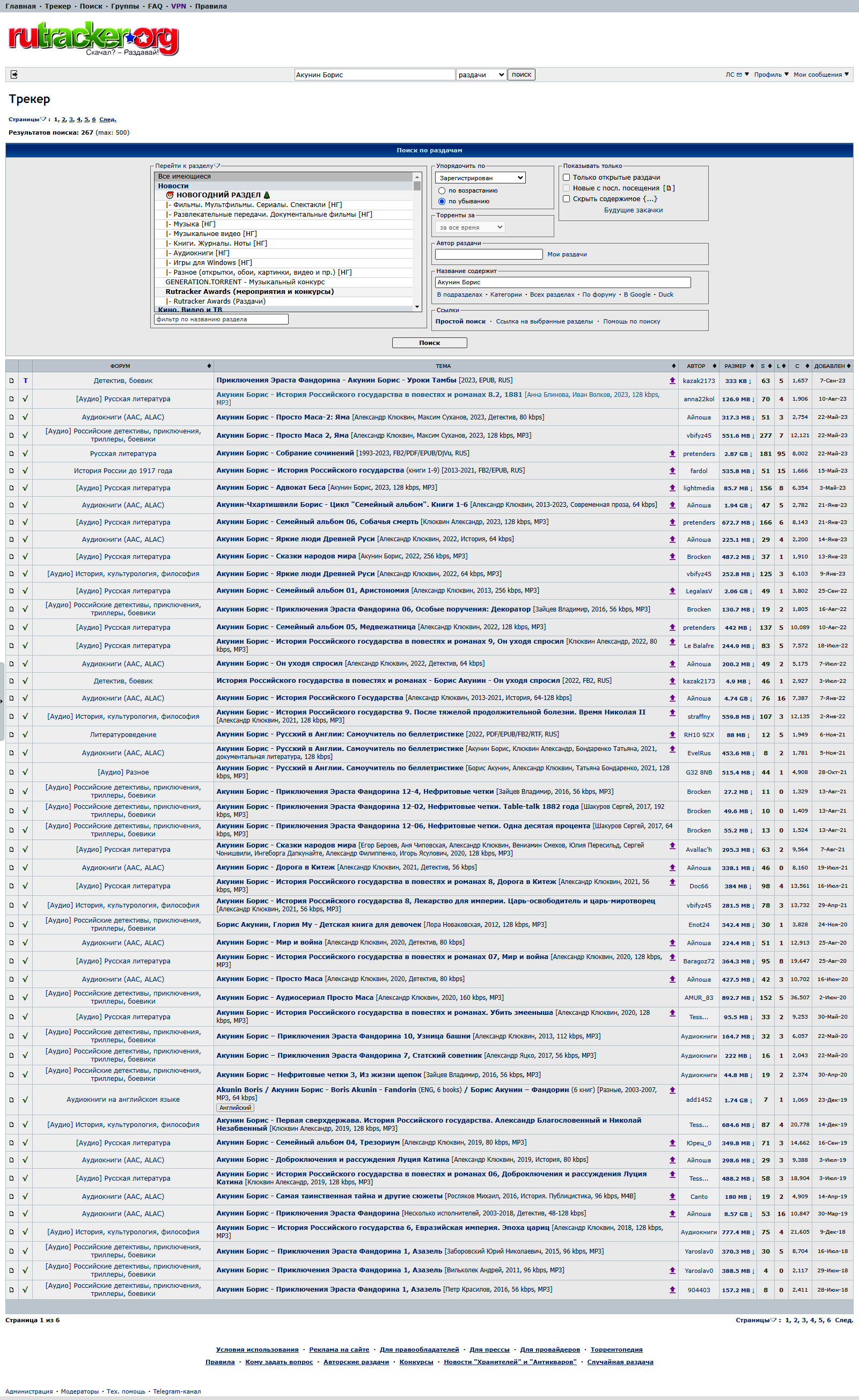Open VPN in top menu
The image size is (859, 1400).
(179, 6)
